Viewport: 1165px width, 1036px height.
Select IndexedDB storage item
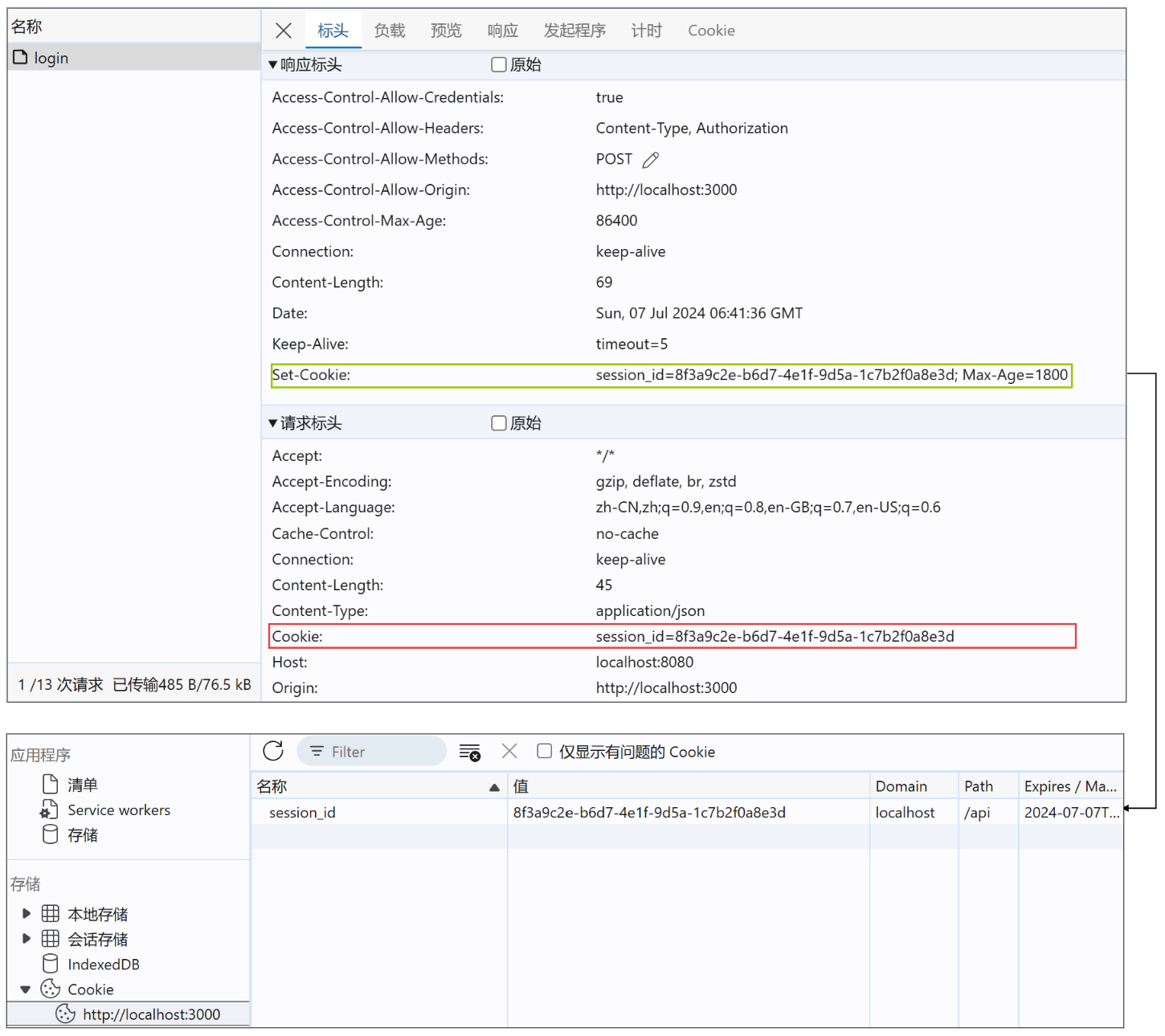click(x=103, y=965)
